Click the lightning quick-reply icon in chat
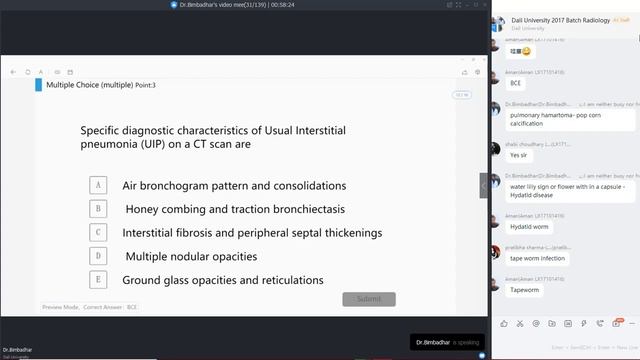640x360 pixels. (584, 323)
